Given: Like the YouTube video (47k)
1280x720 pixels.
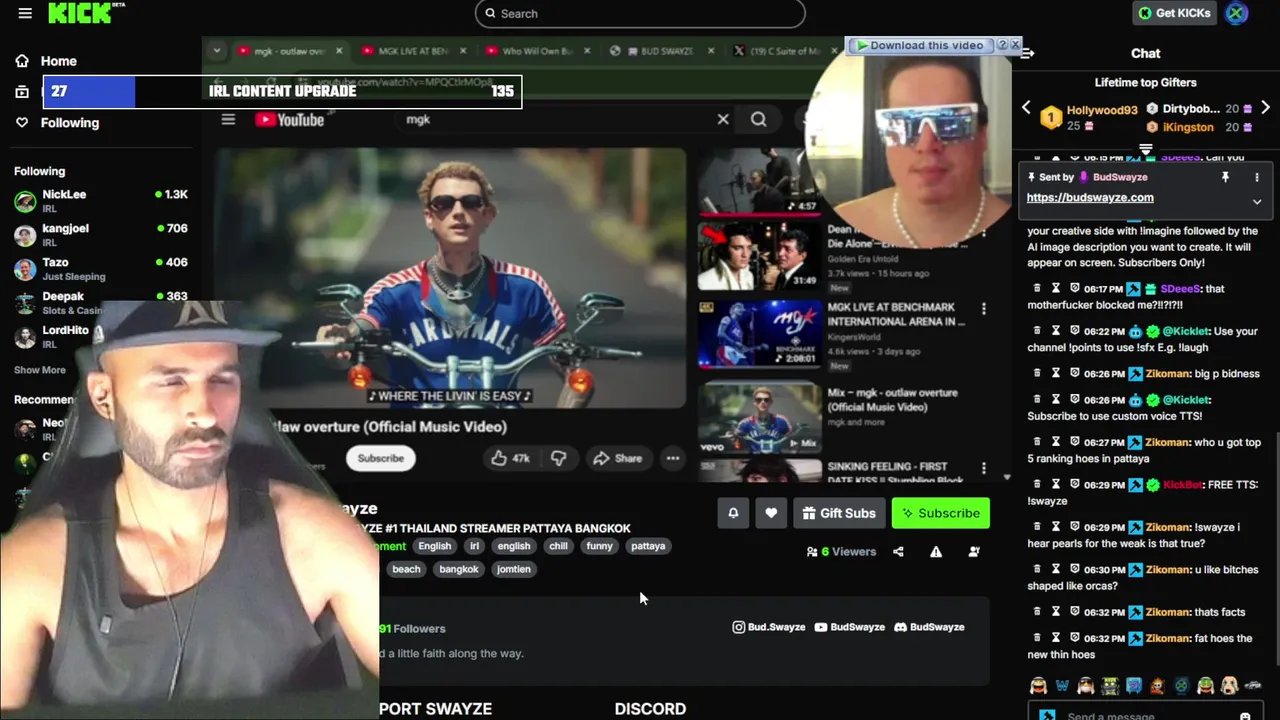Looking at the screenshot, I should pyautogui.click(x=510, y=458).
